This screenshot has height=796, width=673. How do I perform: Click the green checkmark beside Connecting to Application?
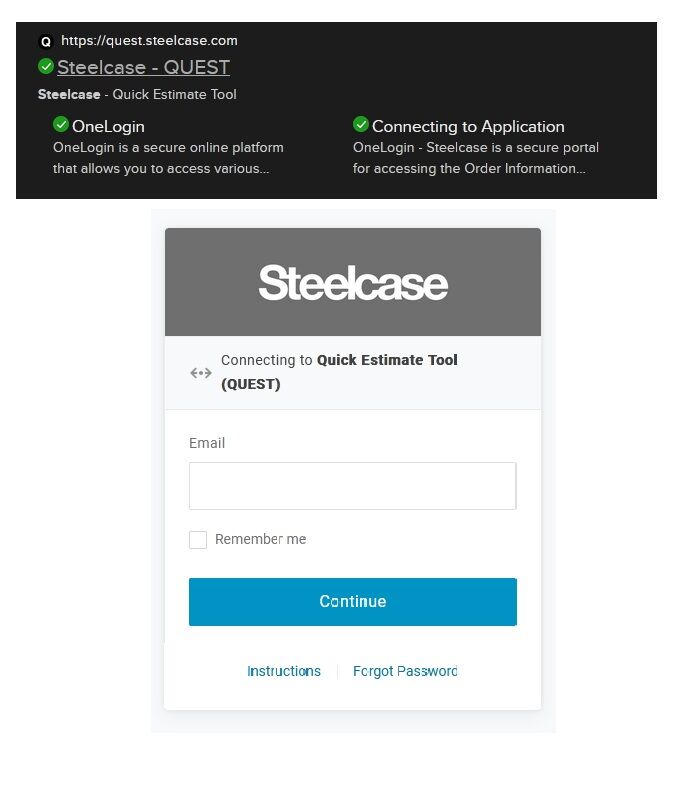360,124
